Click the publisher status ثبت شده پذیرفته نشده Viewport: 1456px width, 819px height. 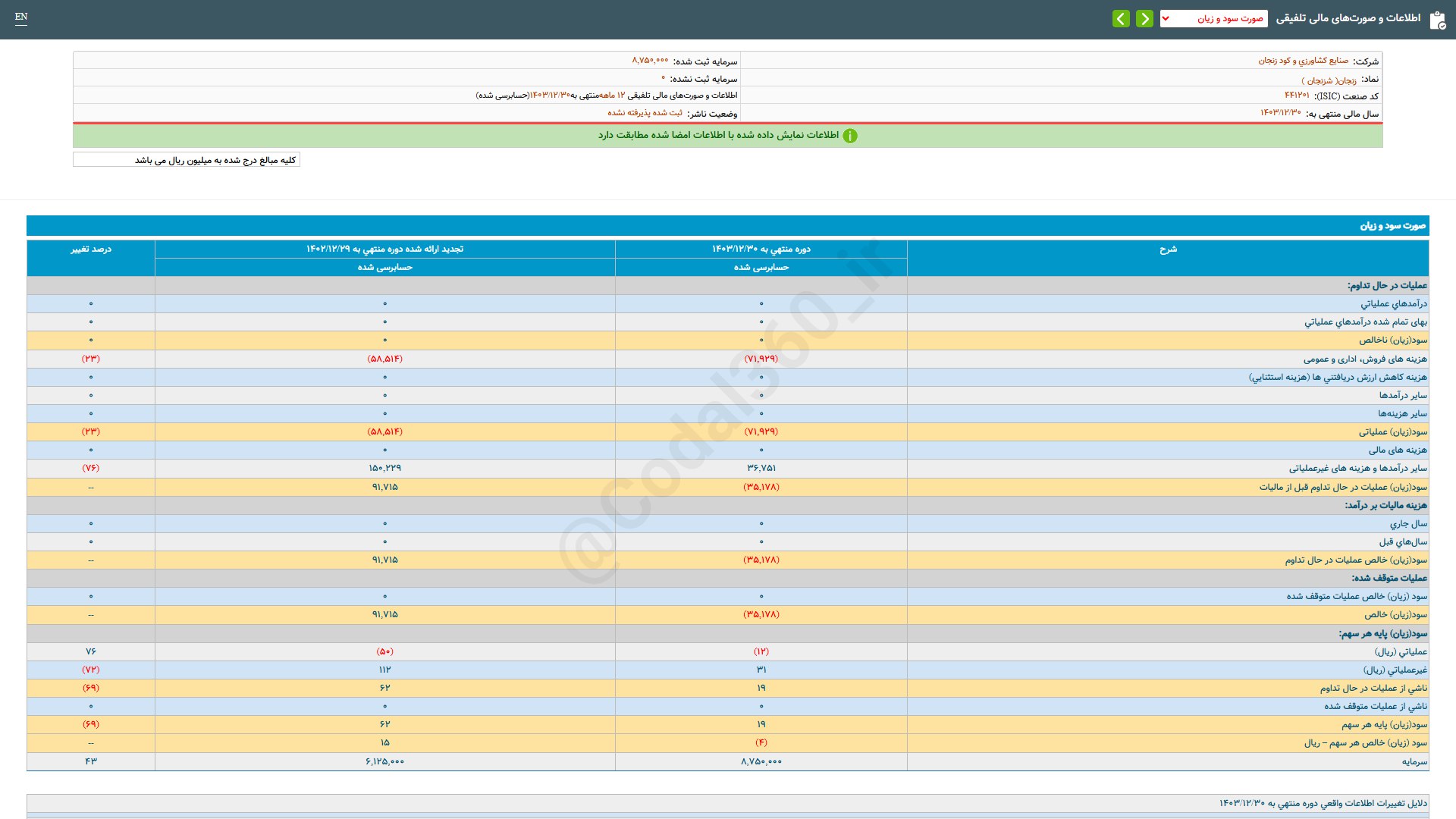(645, 113)
